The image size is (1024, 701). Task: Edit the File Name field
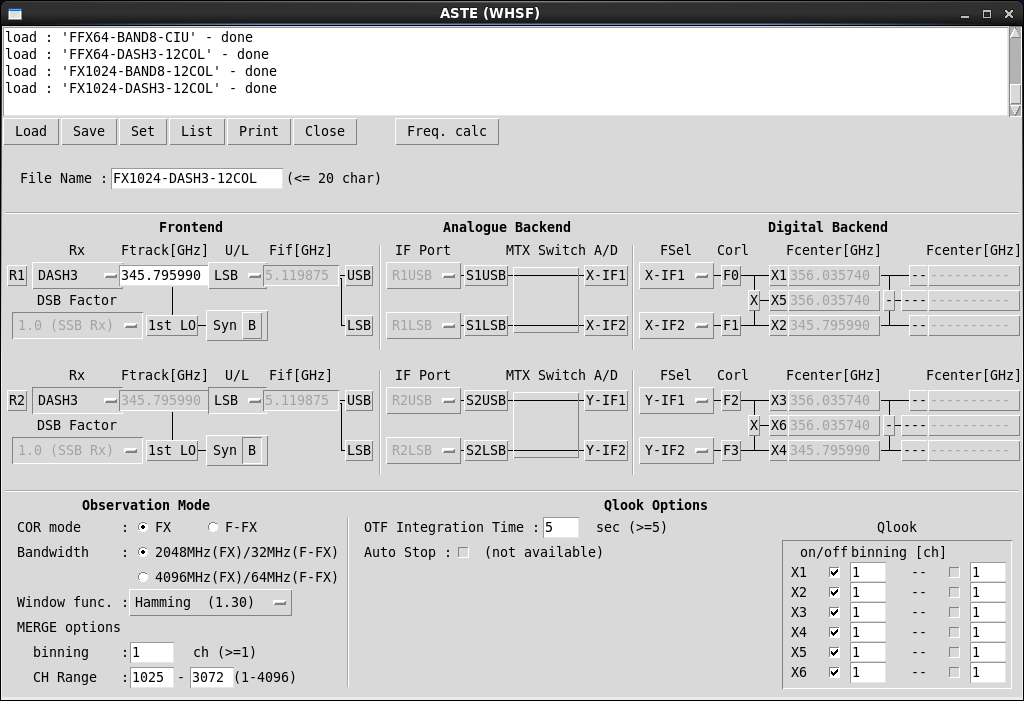[197, 178]
